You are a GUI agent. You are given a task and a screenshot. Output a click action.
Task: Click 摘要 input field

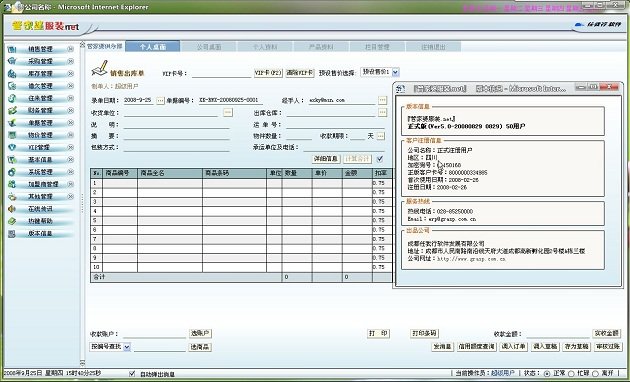click(x=176, y=136)
